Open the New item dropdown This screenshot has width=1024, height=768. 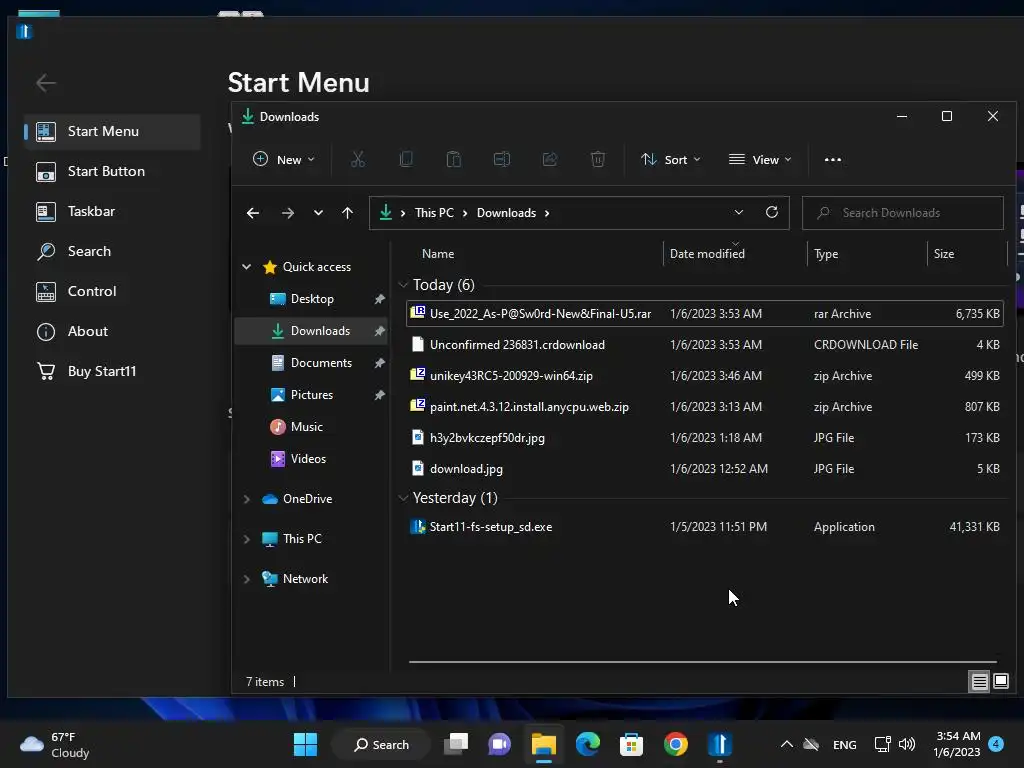283,159
